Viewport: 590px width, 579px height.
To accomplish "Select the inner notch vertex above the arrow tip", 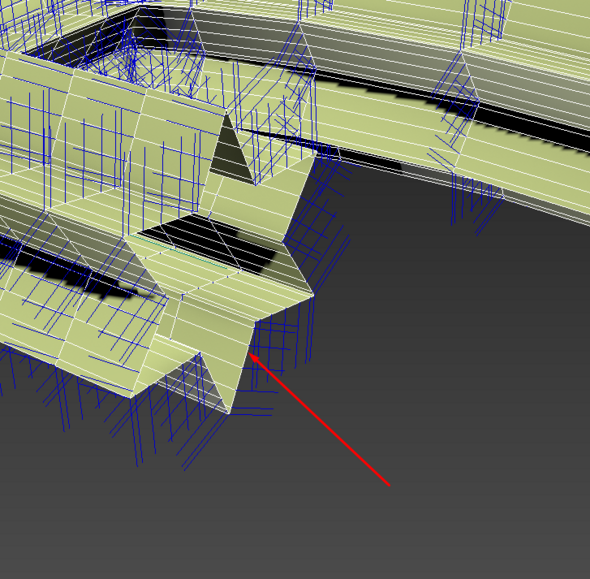I will [256, 322].
